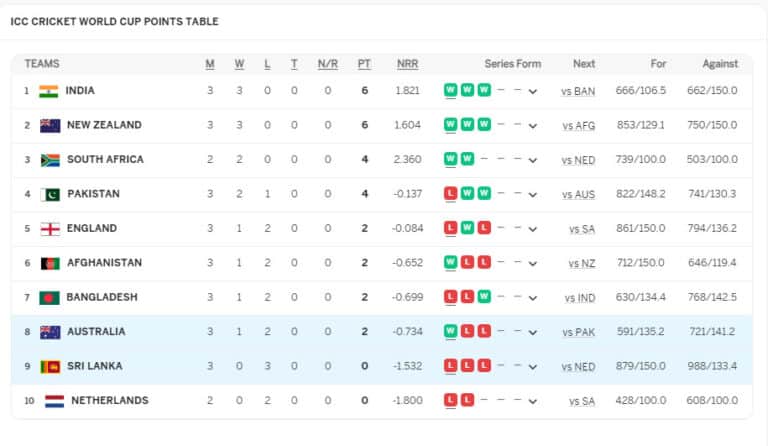This screenshot has height=446, width=768.
Task: Click the New Zealand flag icon
Action: coord(49,126)
